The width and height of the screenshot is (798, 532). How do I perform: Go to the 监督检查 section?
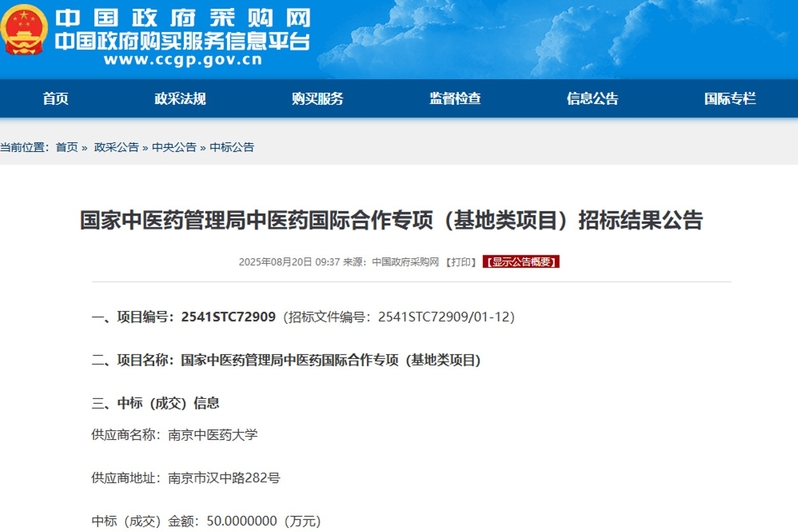(455, 98)
